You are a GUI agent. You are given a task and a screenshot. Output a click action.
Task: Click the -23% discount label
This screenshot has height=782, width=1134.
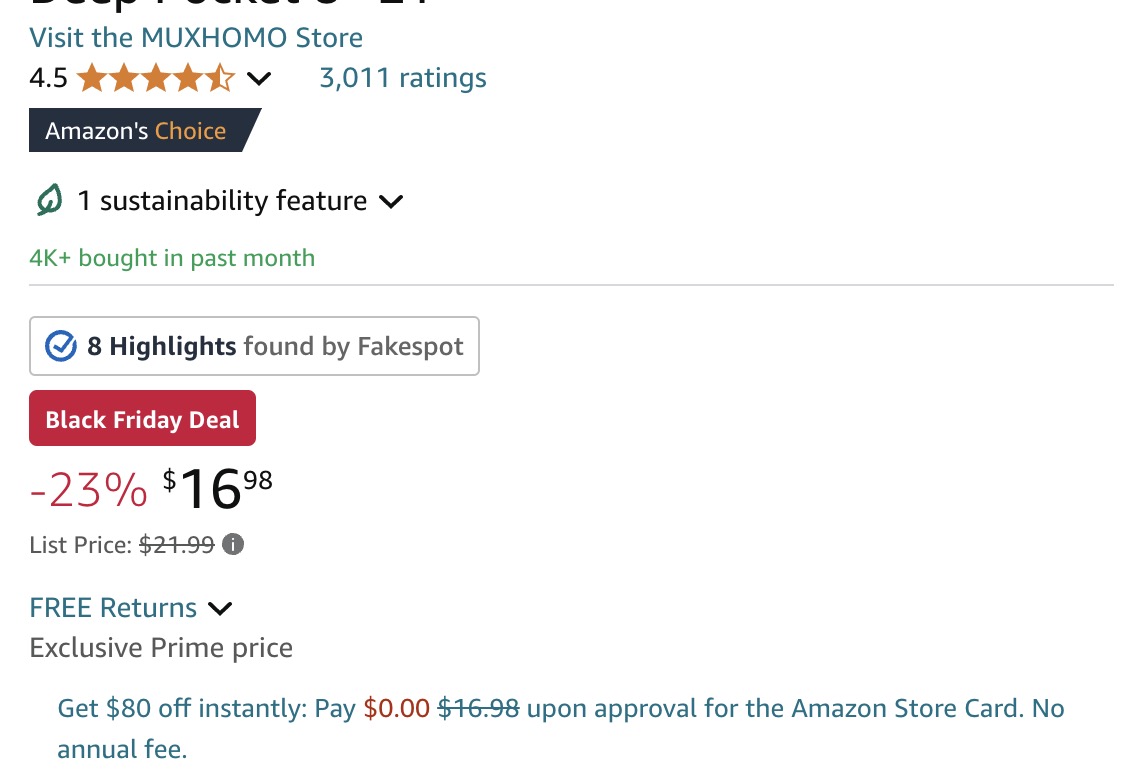click(88, 490)
